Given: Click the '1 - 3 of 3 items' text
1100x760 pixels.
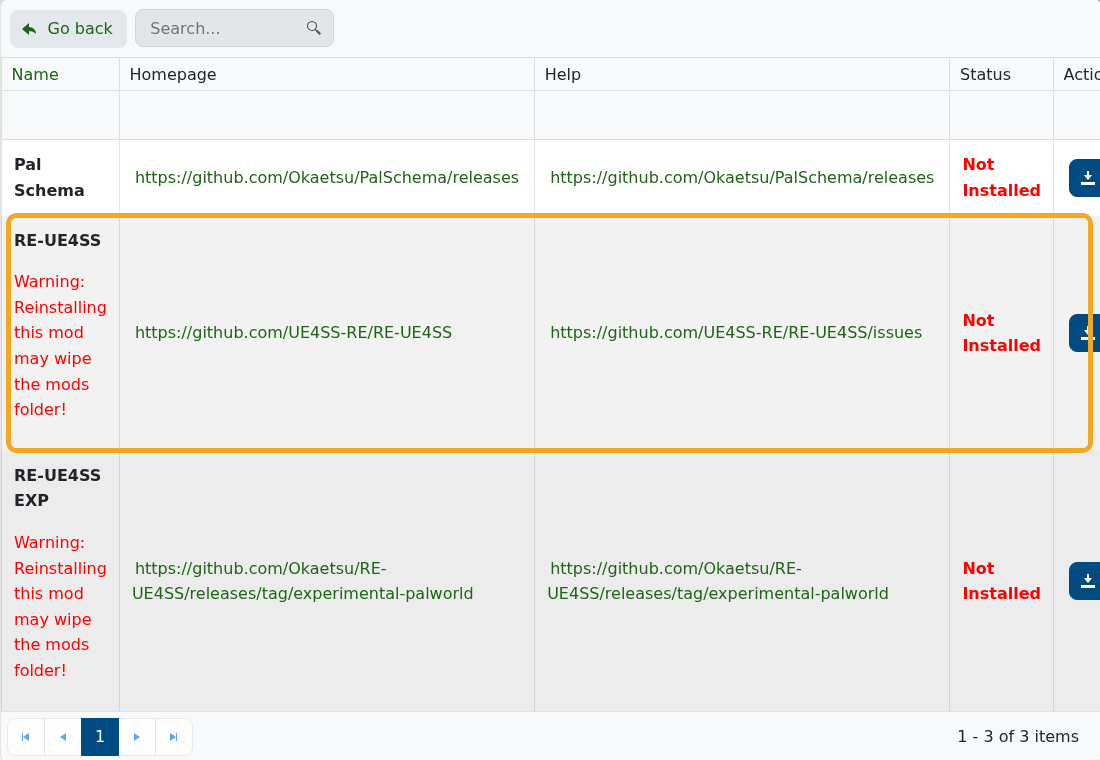Looking at the screenshot, I should coord(1018,737).
